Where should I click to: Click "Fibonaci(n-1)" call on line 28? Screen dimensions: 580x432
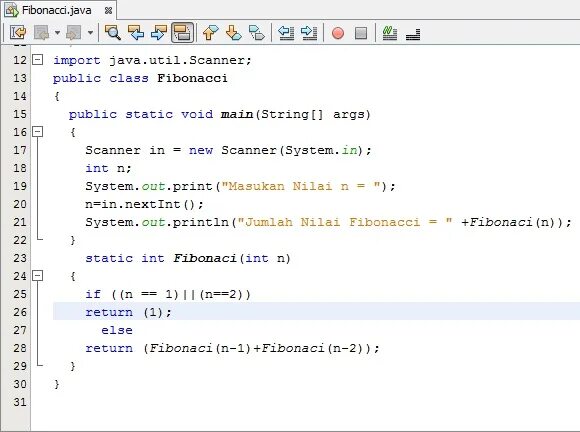[x=200, y=348]
